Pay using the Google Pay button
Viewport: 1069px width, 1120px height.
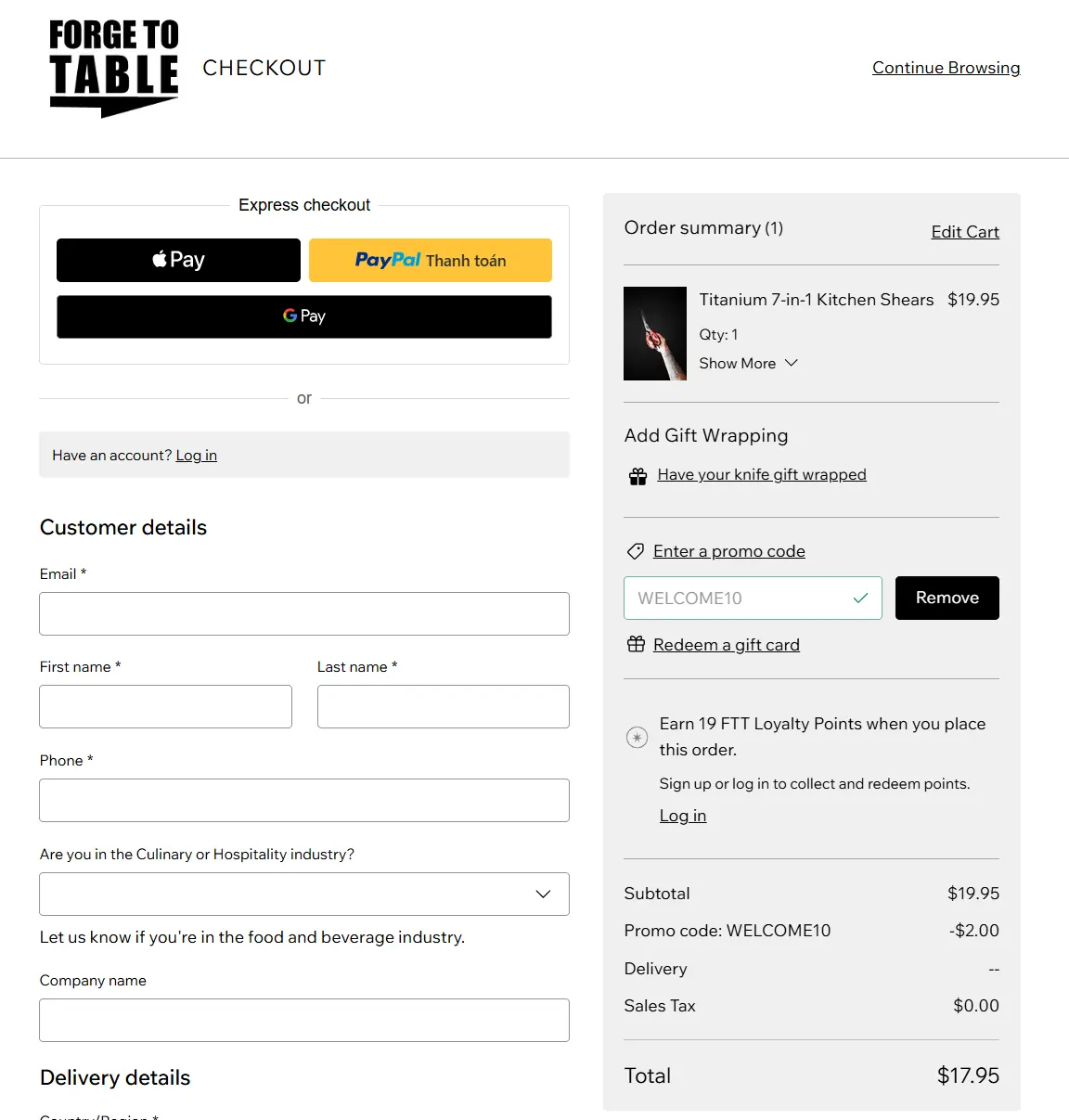(x=304, y=316)
